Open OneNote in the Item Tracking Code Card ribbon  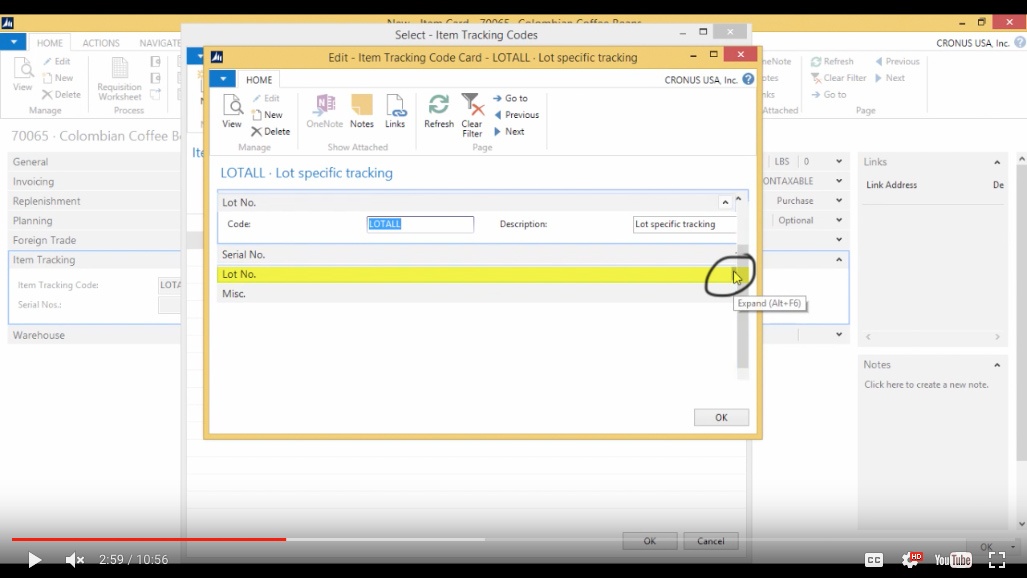point(325,111)
